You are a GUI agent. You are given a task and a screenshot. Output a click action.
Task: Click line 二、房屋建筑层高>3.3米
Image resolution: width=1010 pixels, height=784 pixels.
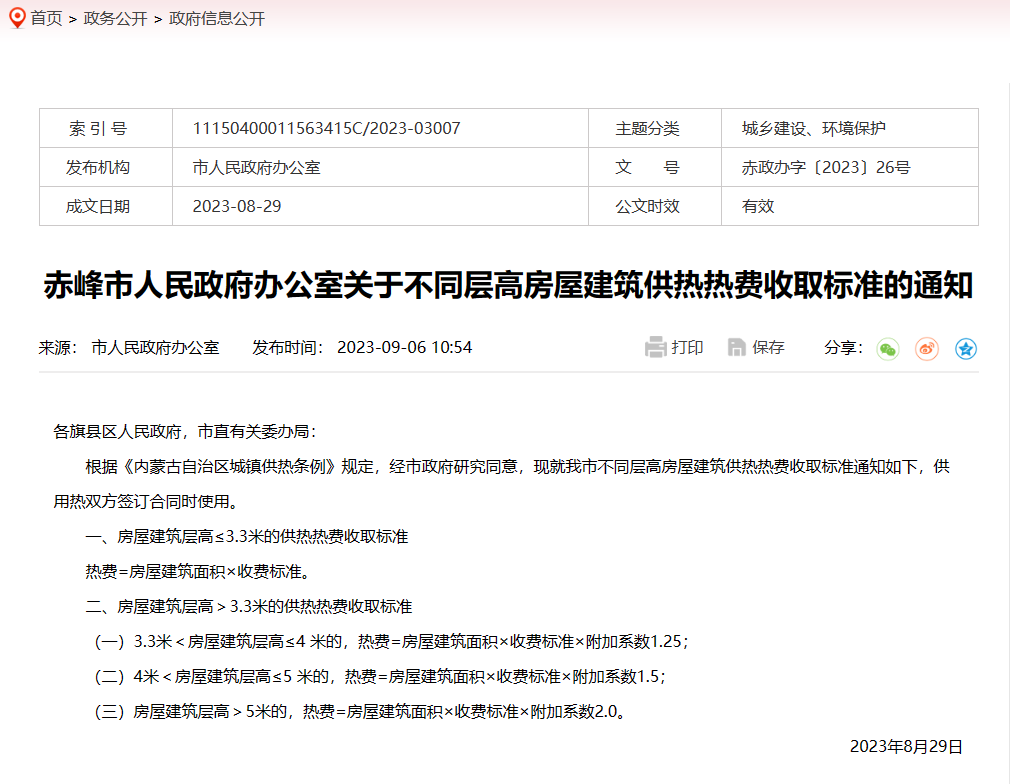[x=249, y=606]
